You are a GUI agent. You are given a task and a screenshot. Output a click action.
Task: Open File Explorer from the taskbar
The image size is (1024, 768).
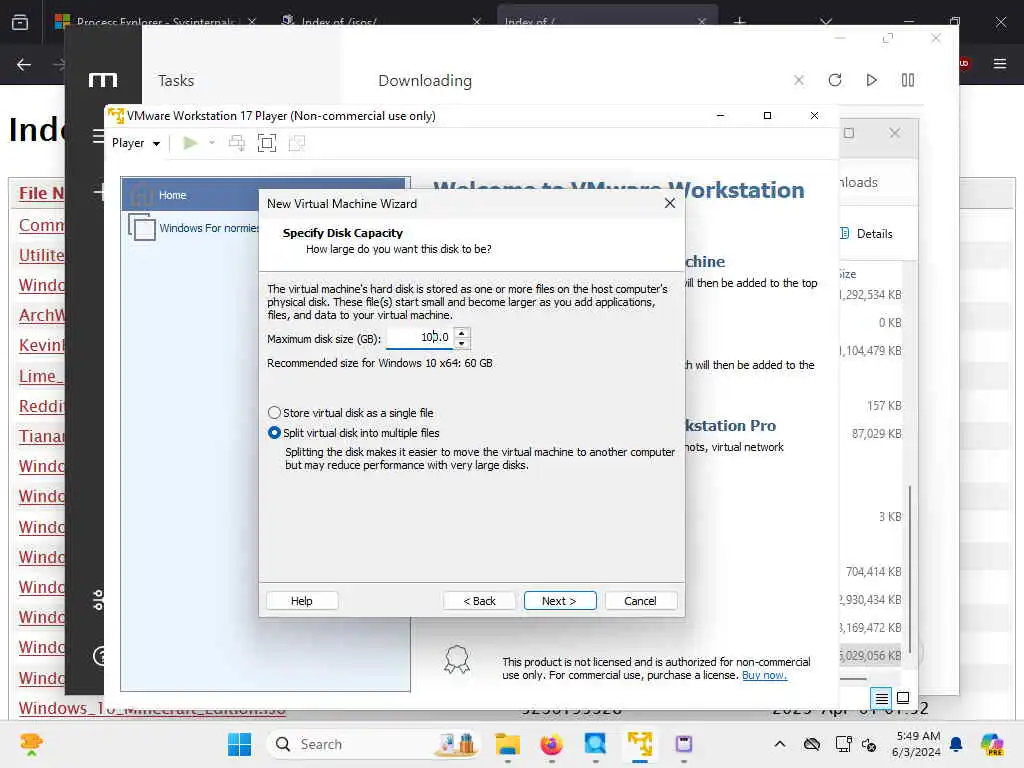[x=507, y=744]
